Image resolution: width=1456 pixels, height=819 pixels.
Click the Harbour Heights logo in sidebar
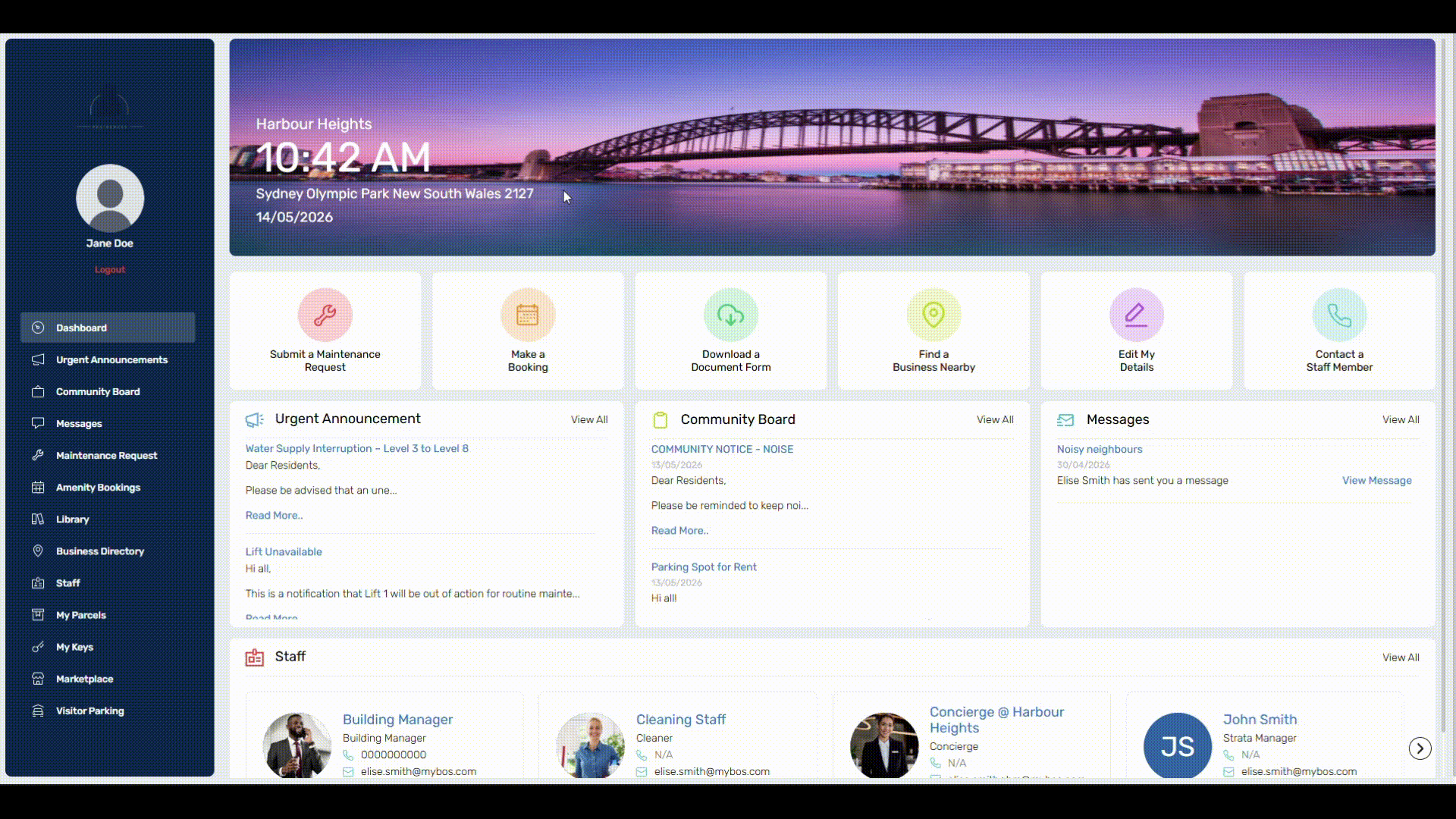click(x=110, y=107)
